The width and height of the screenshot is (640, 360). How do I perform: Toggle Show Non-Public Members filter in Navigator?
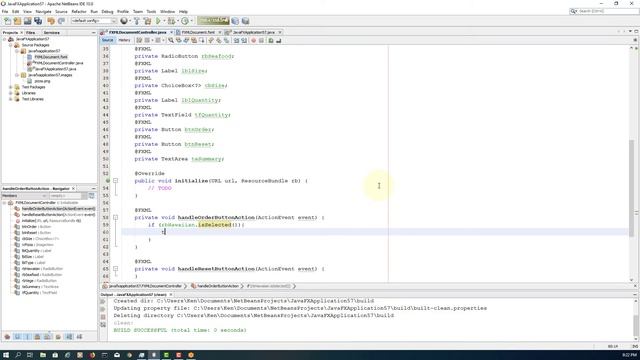pos(38,337)
